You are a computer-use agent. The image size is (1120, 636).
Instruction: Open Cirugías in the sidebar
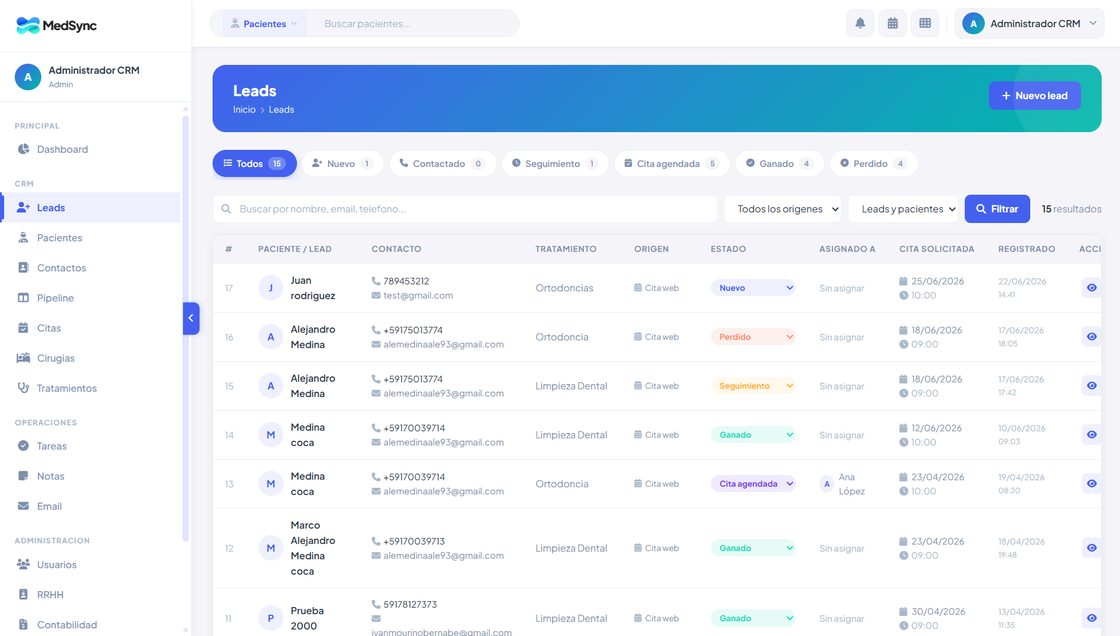tap(90, 358)
